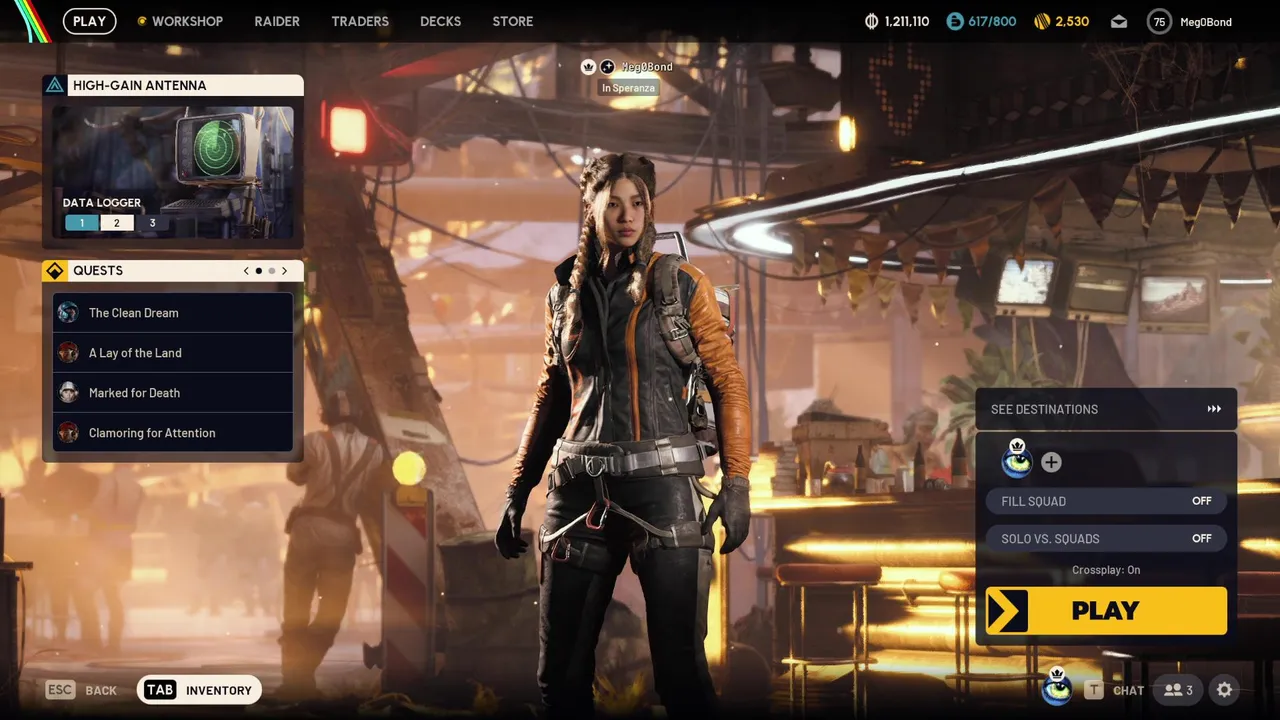1280x720 pixels.
Task: Toggle Fill Squad setting
Action: (1106, 501)
